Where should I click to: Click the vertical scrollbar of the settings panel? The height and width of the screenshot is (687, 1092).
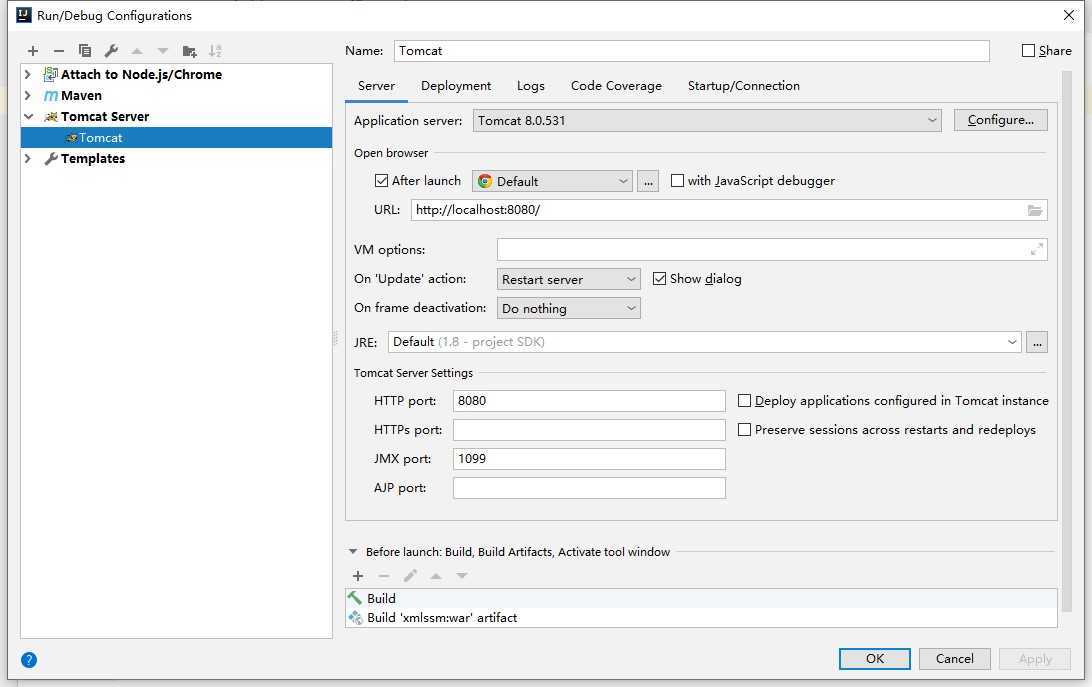(1066, 341)
